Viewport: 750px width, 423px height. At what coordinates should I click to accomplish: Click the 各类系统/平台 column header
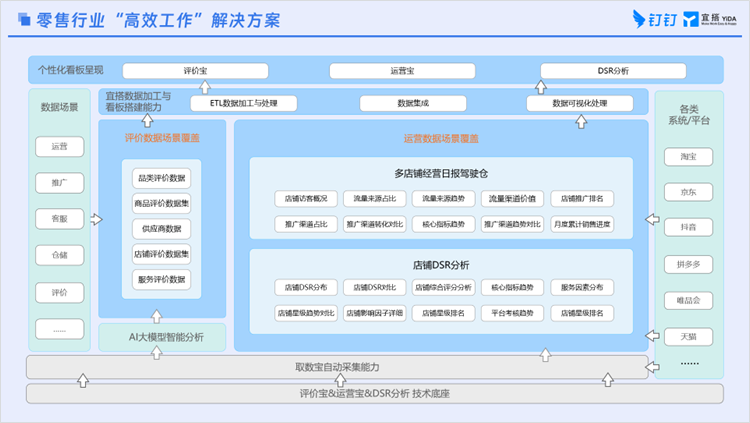689,115
